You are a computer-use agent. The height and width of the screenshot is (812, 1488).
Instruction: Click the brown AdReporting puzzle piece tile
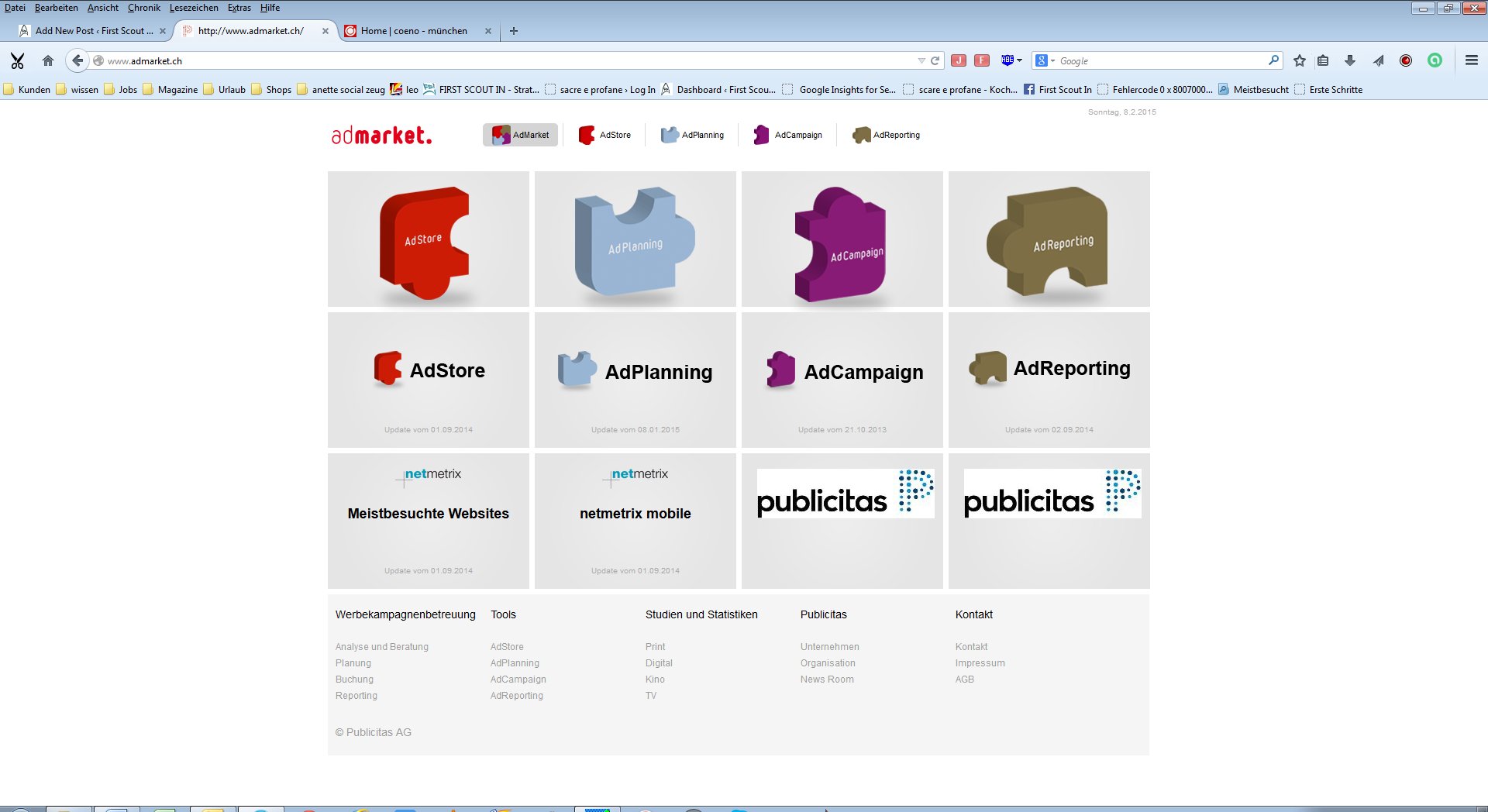click(1049, 239)
